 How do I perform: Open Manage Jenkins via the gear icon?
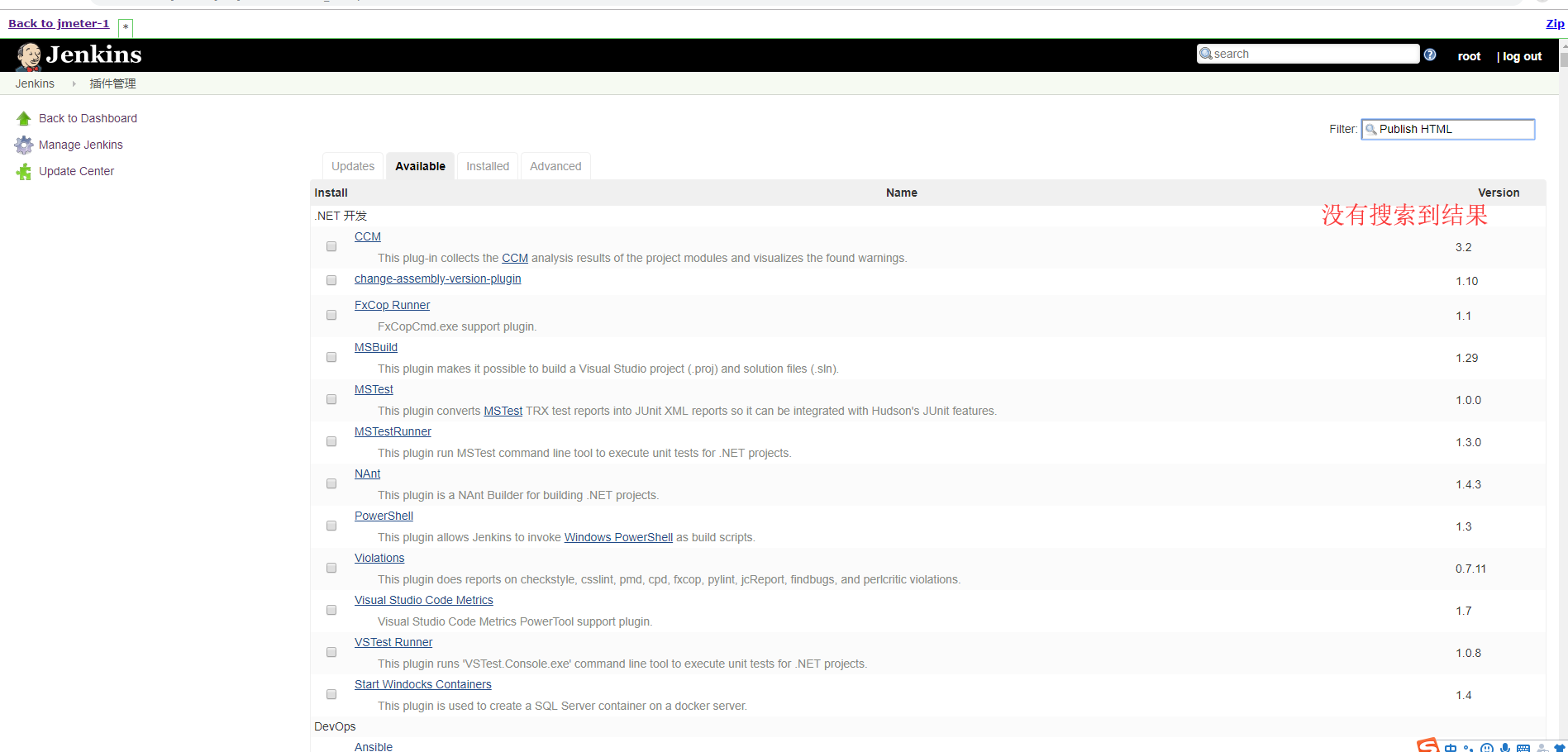pos(23,145)
